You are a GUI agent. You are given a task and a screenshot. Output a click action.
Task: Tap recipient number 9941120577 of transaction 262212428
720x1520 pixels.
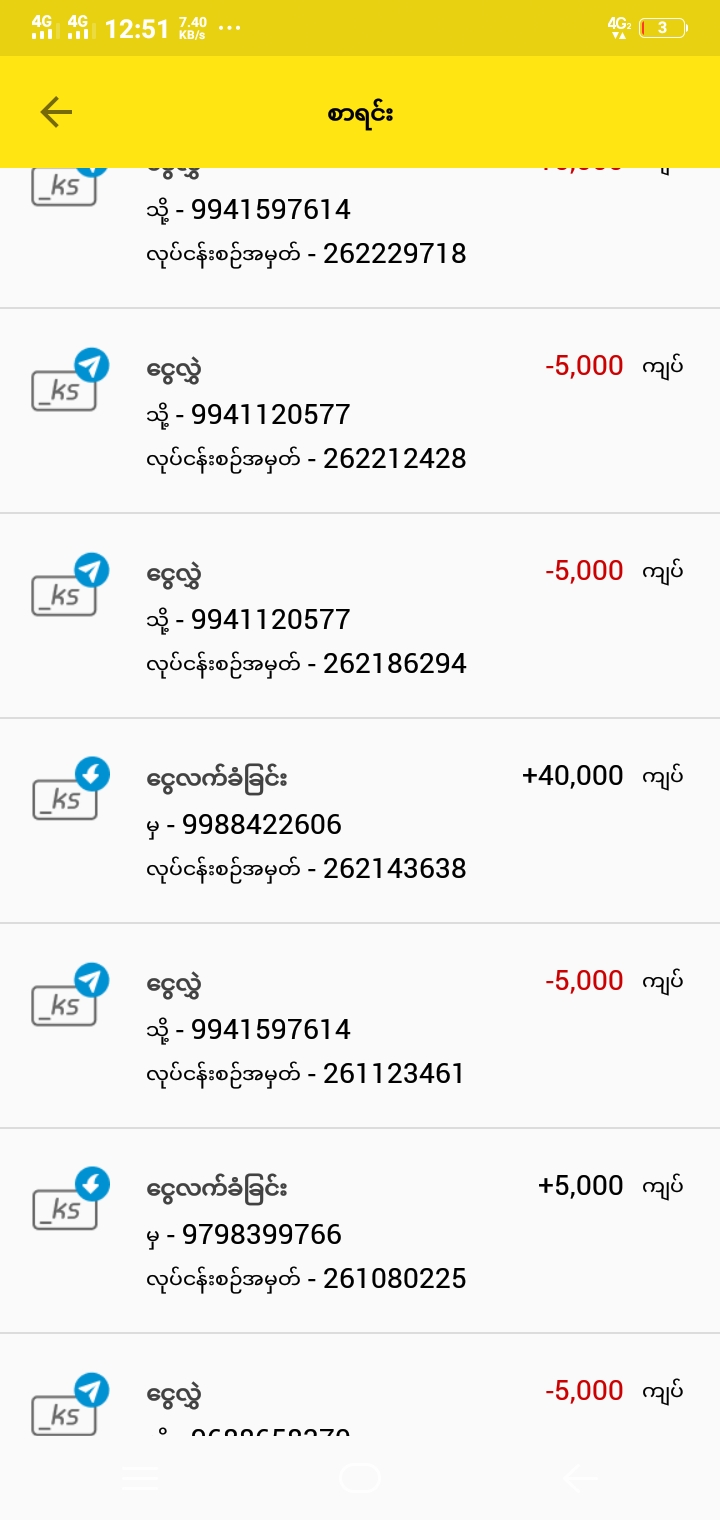270,415
